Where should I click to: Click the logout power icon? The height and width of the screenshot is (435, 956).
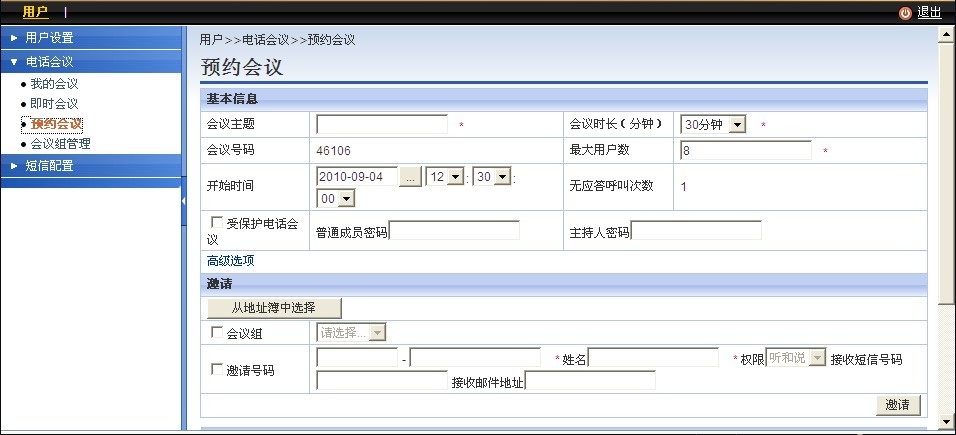point(905,13)
